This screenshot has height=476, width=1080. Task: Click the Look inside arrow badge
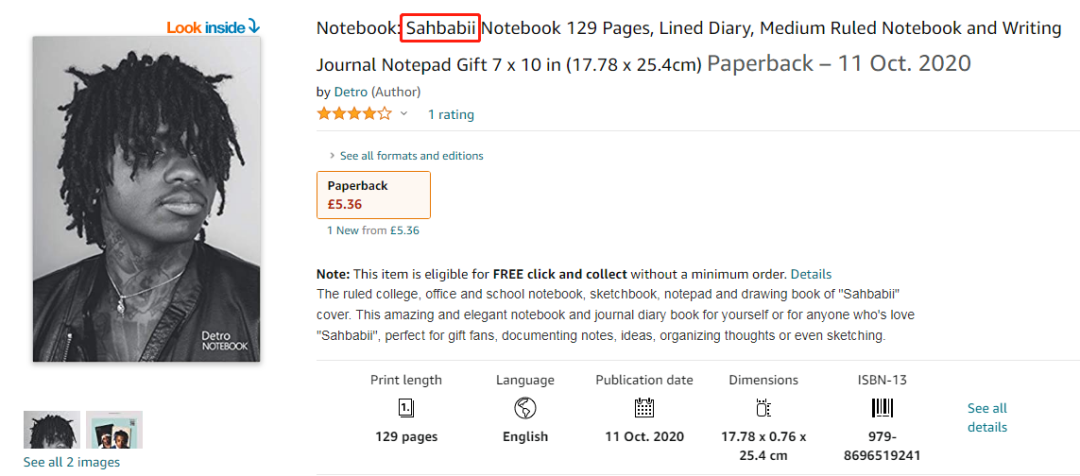coord(213,27)
